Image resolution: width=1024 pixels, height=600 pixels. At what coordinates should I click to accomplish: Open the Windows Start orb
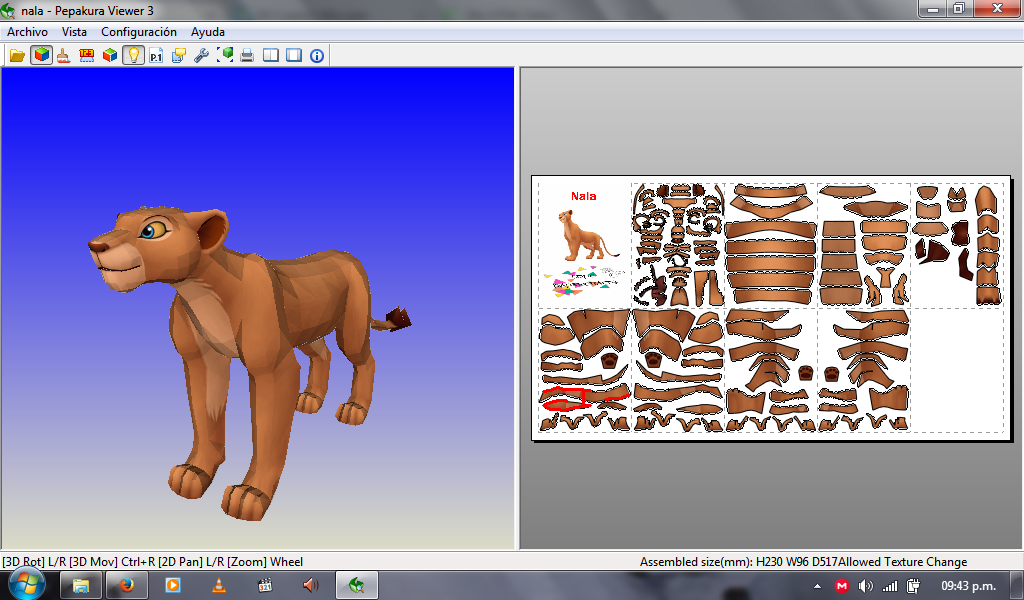tap(25, 584)
